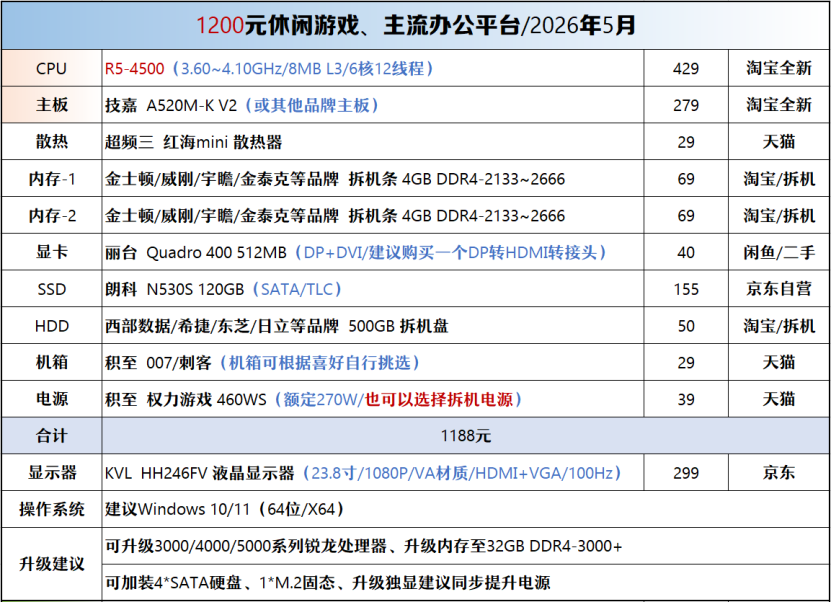Image resolution: width=831 pixels, height=602 pixels.
Task: Select the 内存-1 label cell
Action: [x=51, y=179]
